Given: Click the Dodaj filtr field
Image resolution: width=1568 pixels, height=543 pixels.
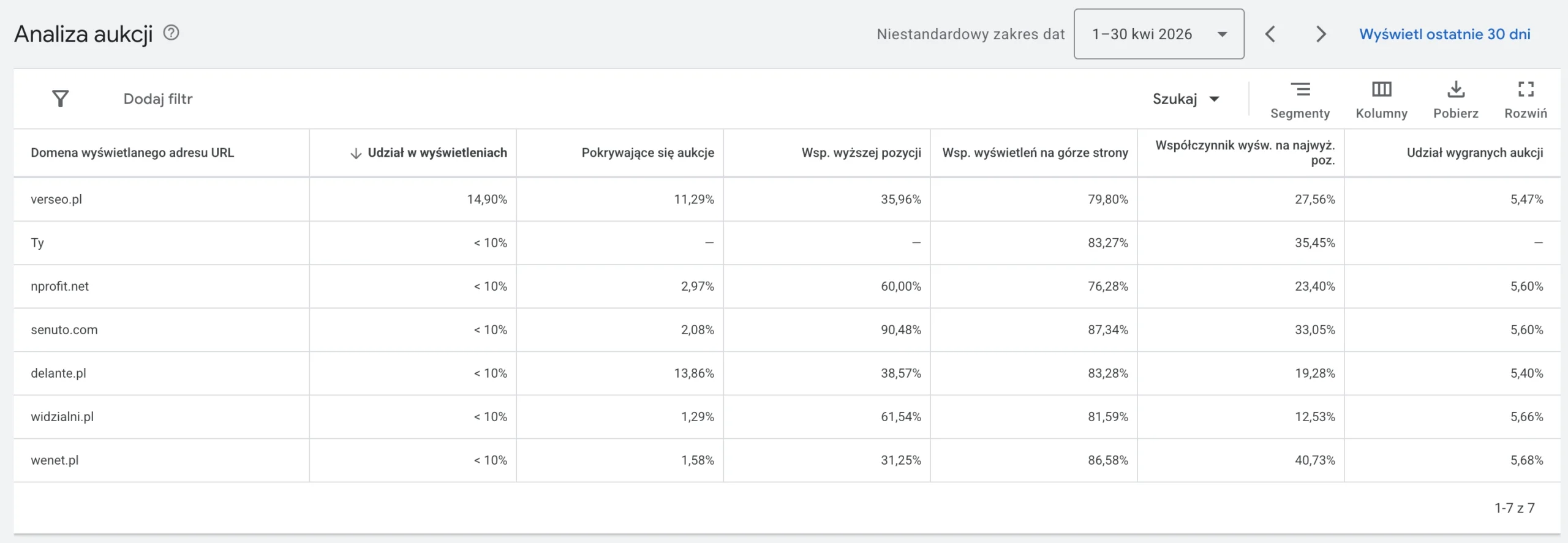Looking at the screenshot, I should [x=158, y=99].
